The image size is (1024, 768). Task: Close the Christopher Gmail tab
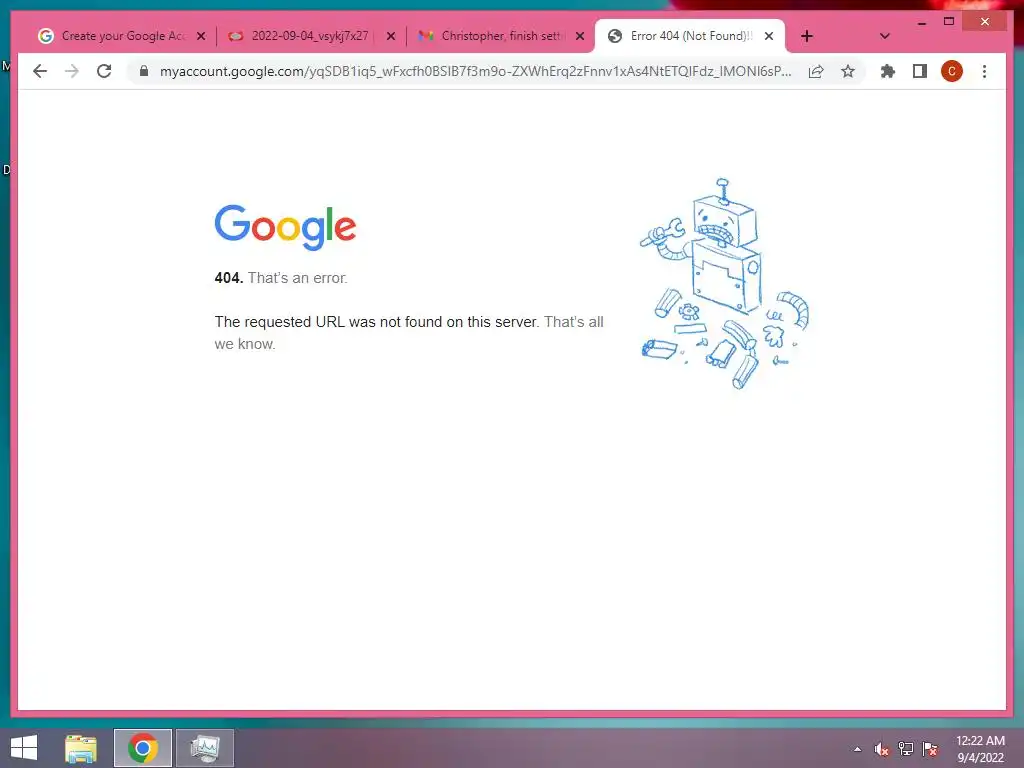580,36
